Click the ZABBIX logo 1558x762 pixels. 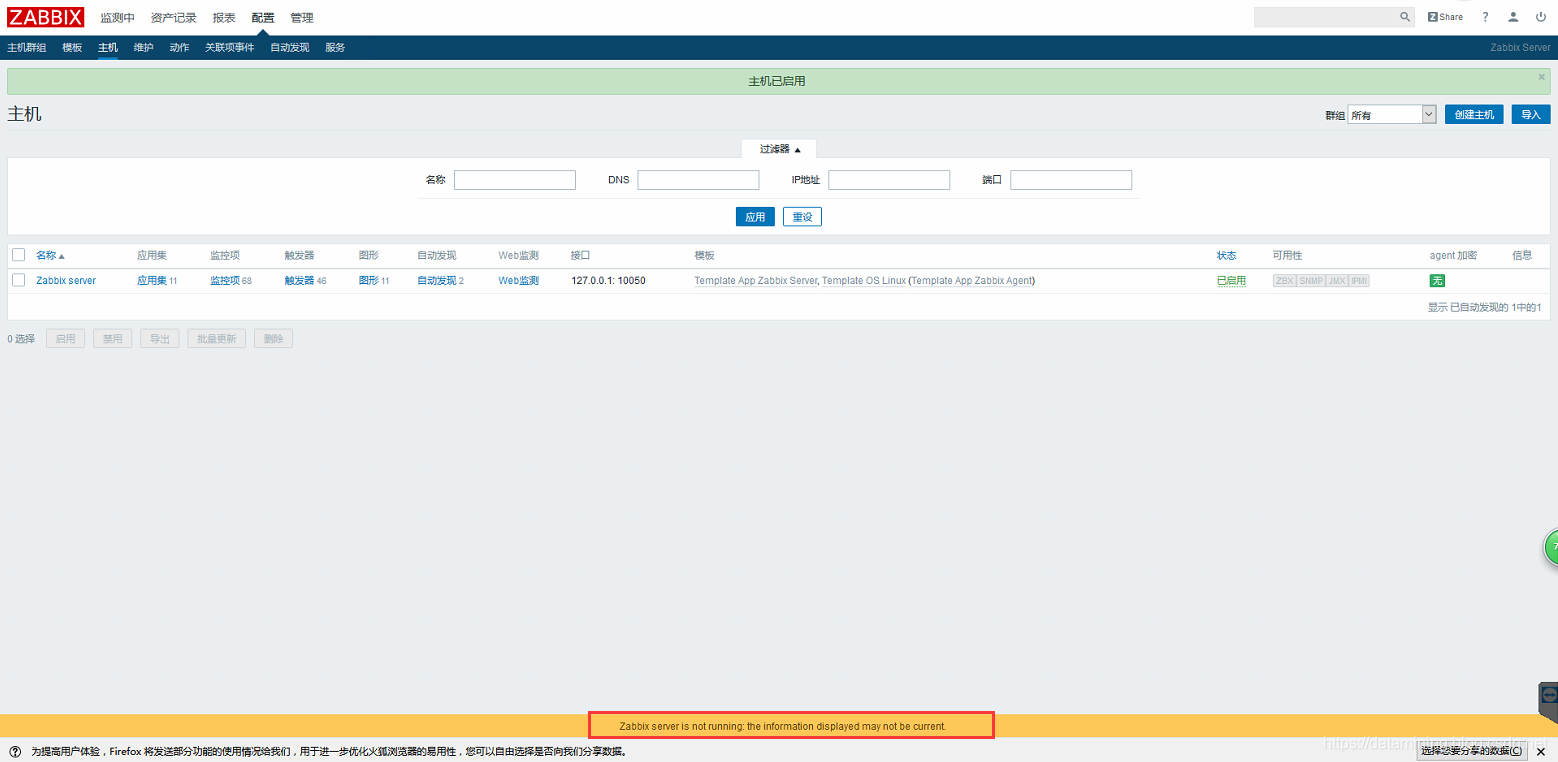[x=46, y=17]
